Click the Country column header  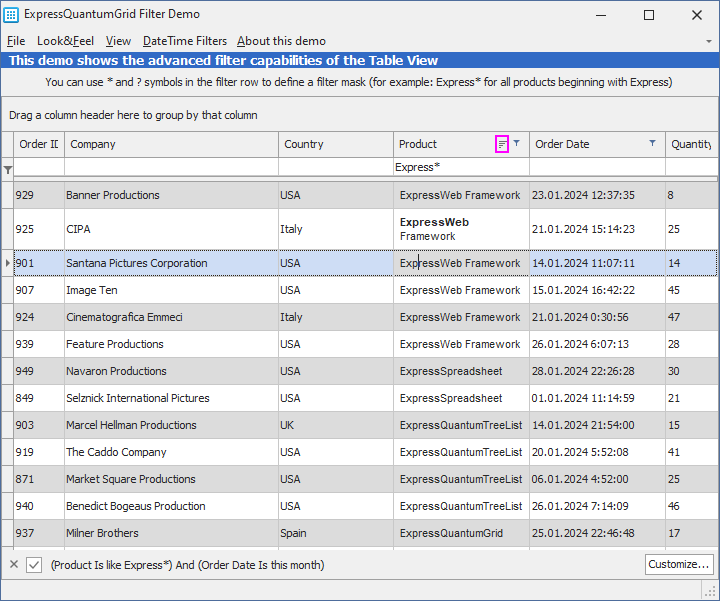[334, 144]
